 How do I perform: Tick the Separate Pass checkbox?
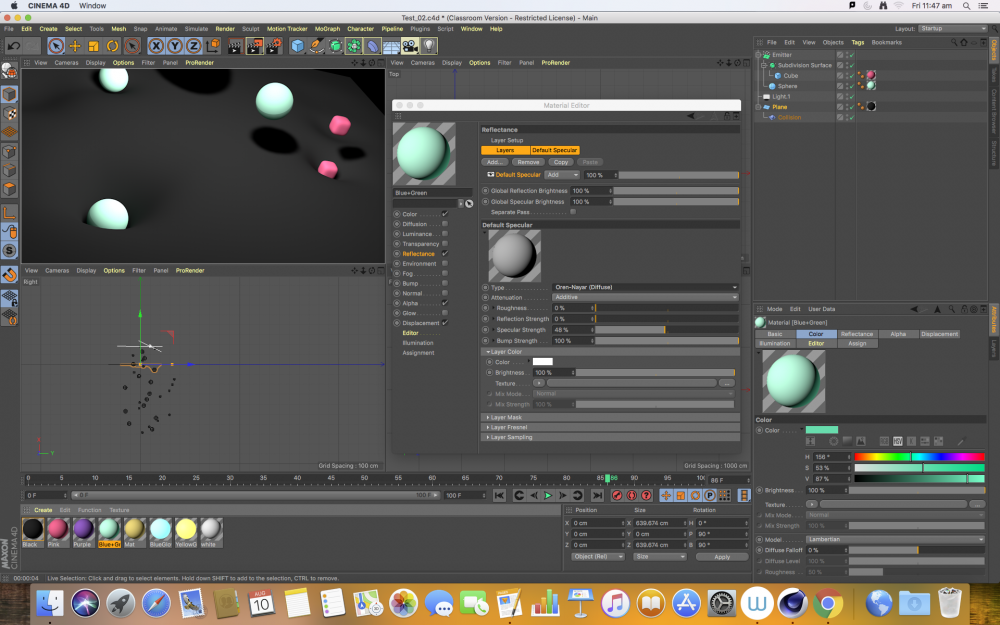click(x=572, y=212)
